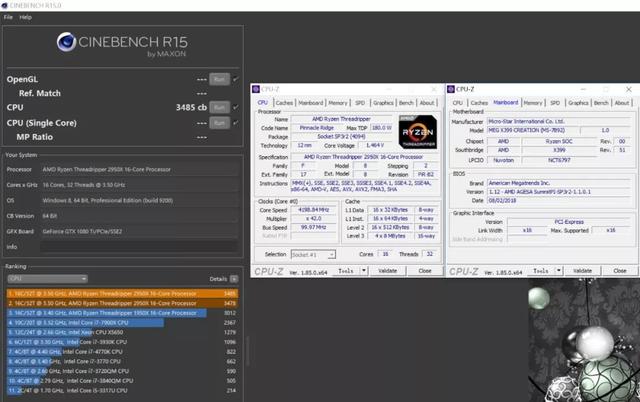
Task: Toggle the CPU Single Core test checkmark
Action: pyautogui.click(x=236, y=123)
